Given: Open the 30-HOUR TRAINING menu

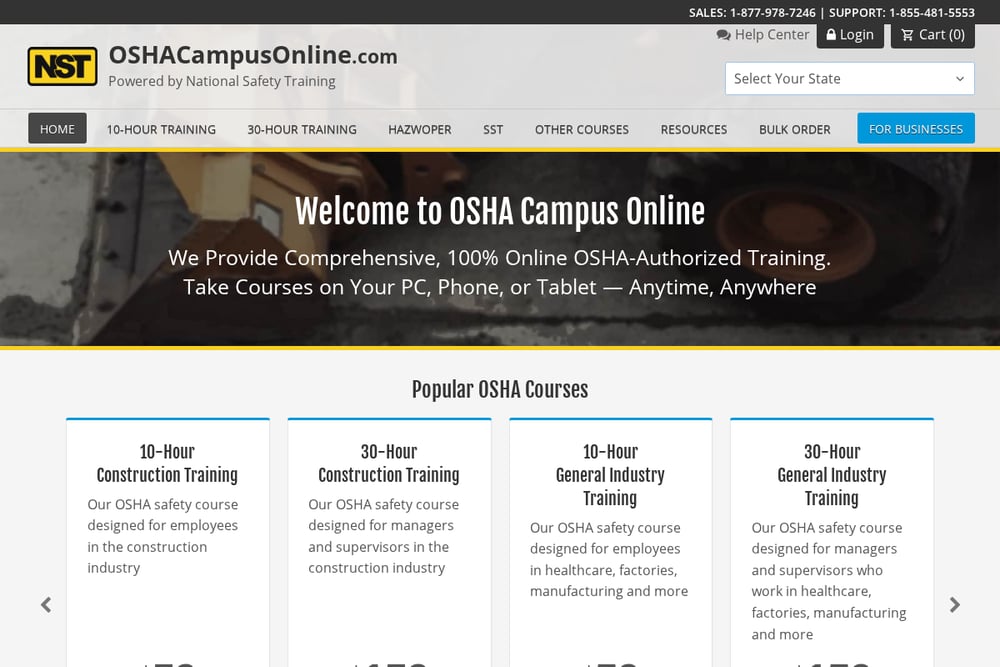Looking at the screenshot, I should pos(302,129).
